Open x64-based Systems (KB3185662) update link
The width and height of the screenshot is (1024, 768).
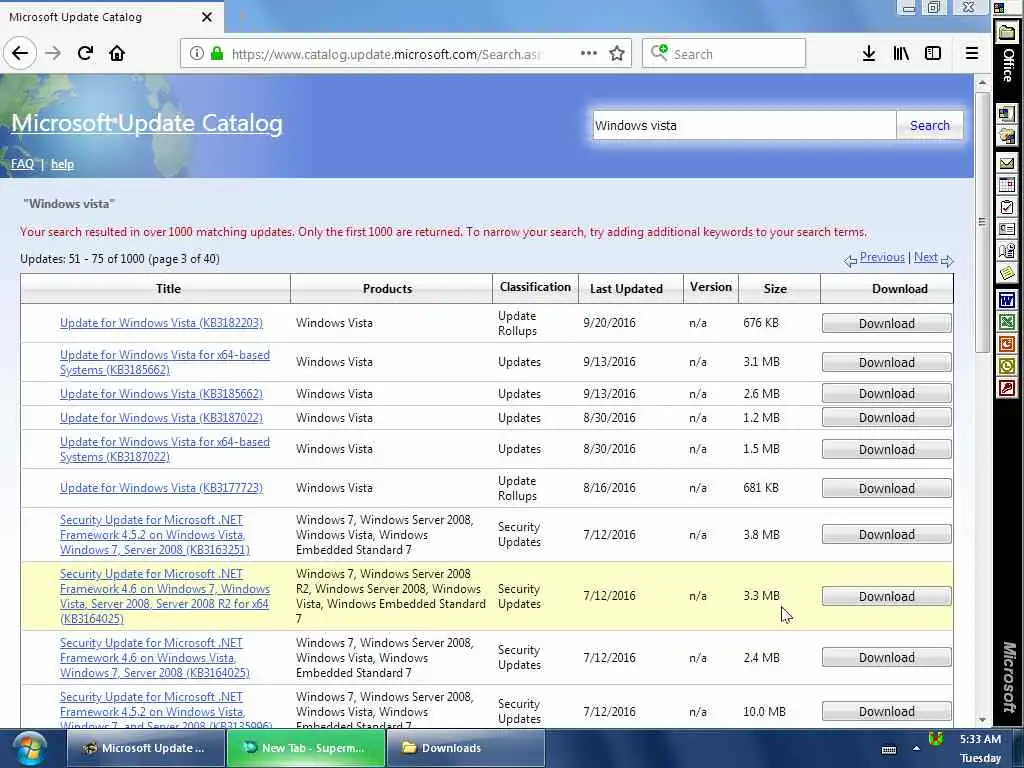click(x=165, y=362)
